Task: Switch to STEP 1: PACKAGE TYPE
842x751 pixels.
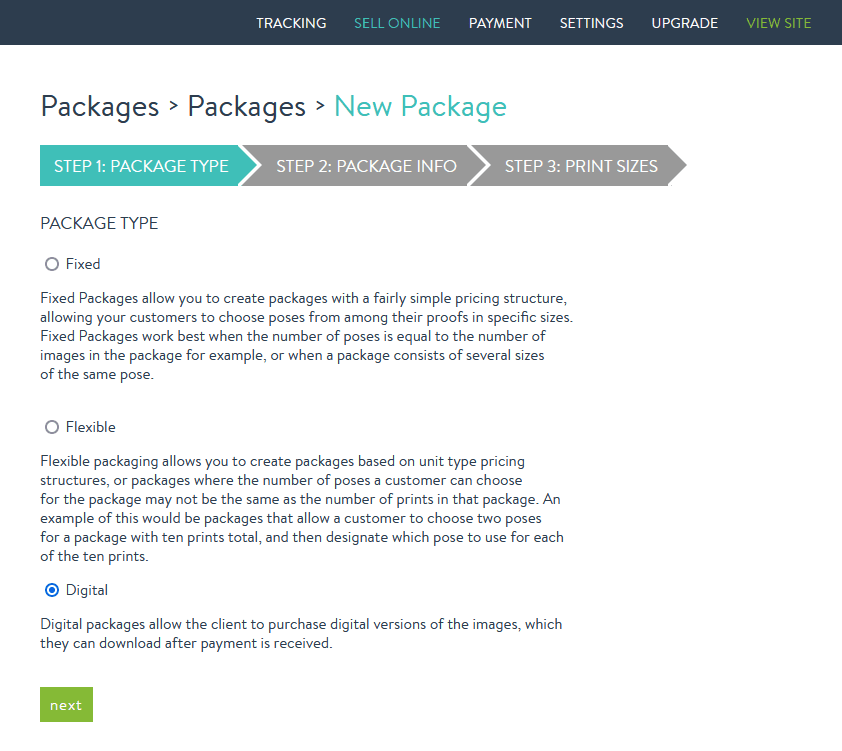Action: coord(141,166)
